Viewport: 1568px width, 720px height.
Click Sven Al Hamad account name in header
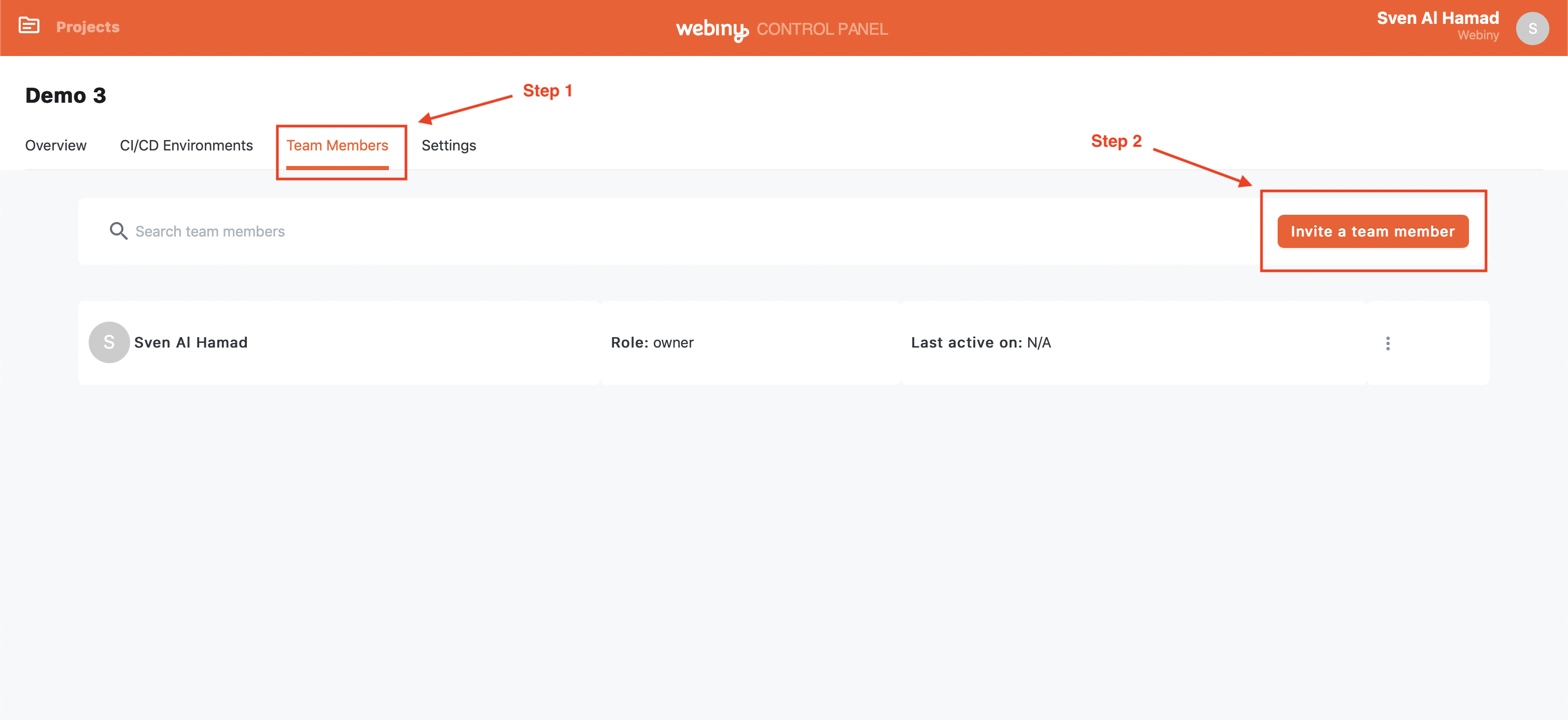pos(1437,18)
